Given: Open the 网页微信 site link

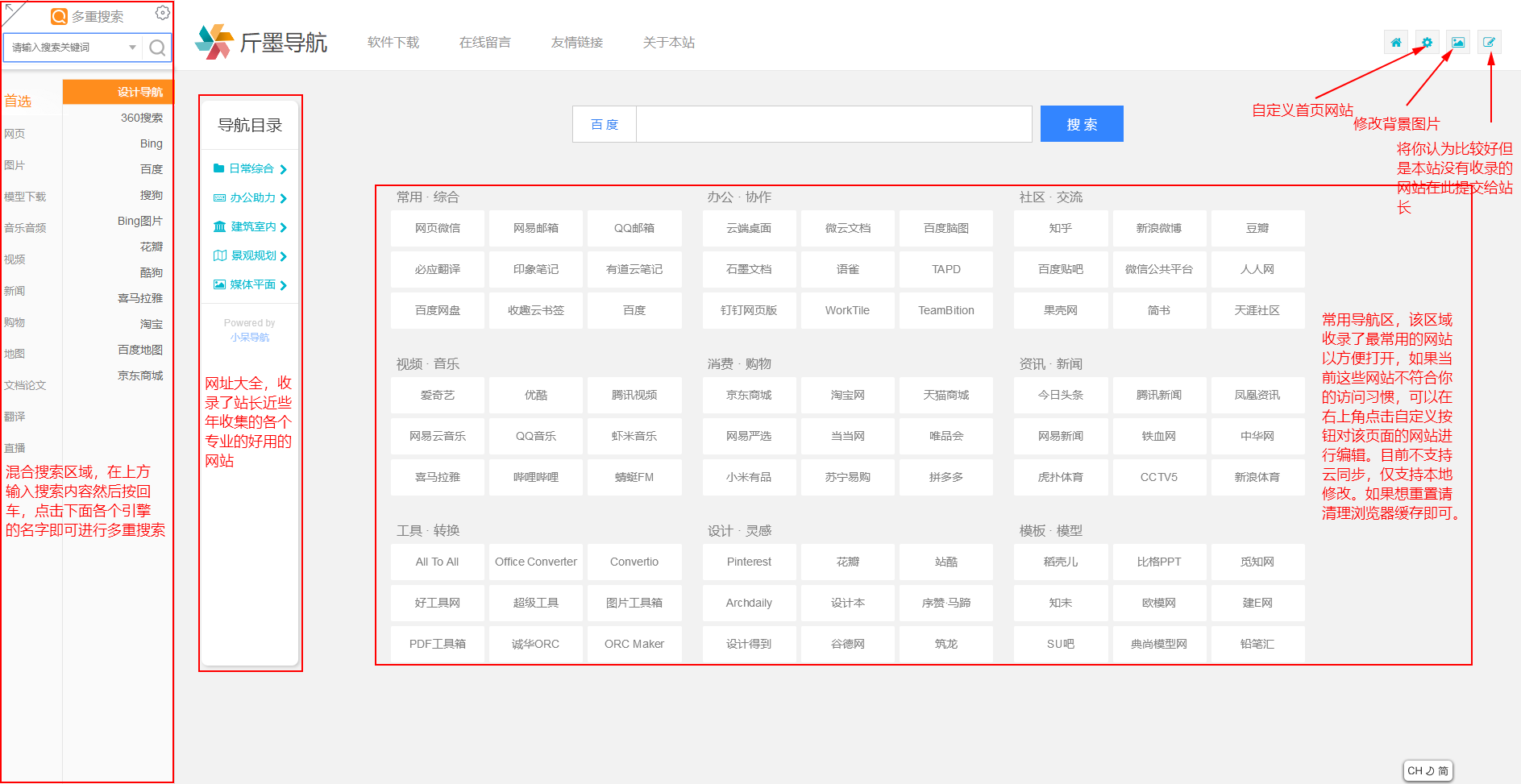Looking at the screenshot, I should pos(438,228).
